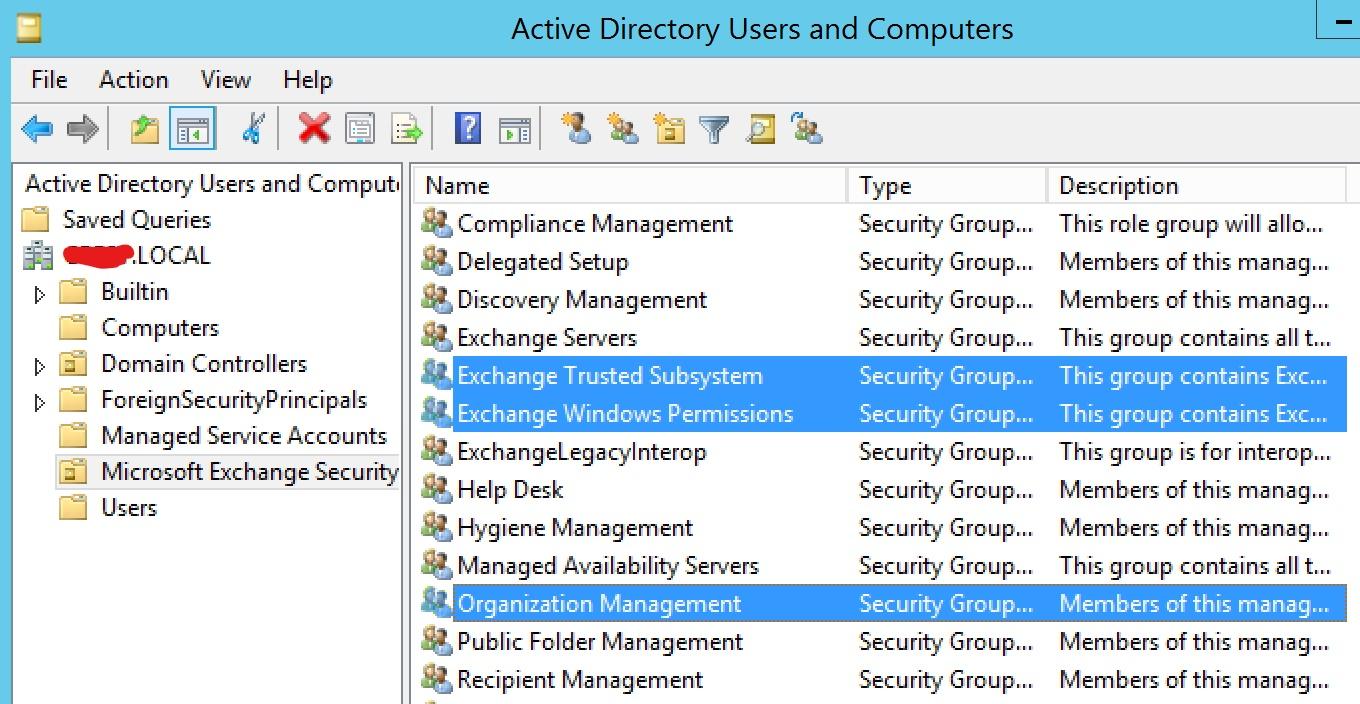Viewport: 1360px width, 704px height.
Task: Open the Set Filter Options icon
Action: click(x=714, y=128)
